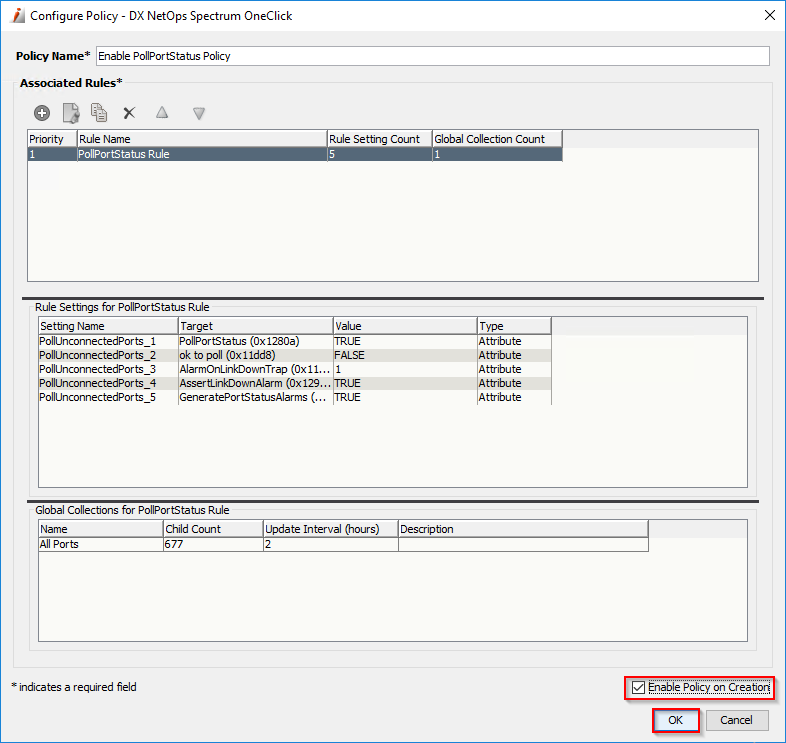Uncheck Enable Policy on Creation checkbox
Image resolution: width=786 pixels, height=743 pixels.
(x=639, y=688)
